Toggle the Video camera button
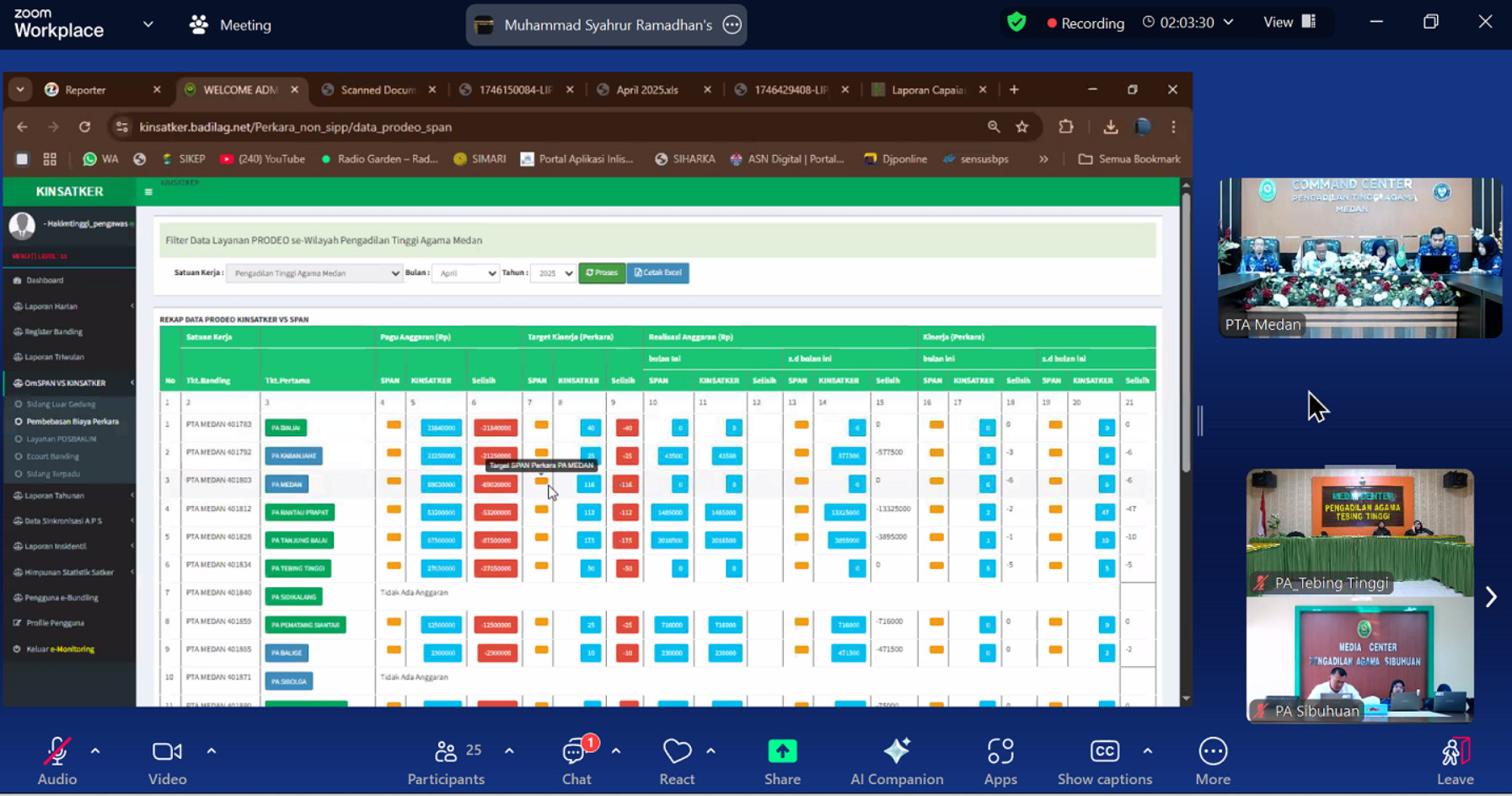Viewport: 1512px width, 796px height. point(167,751)
